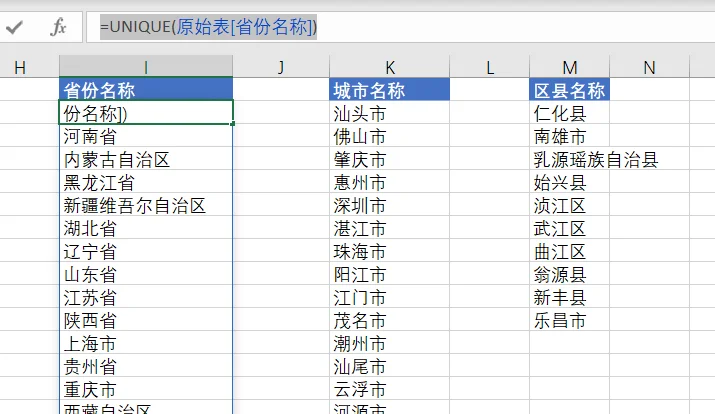Select cell 辽宁省
The height and width of the screenshot is (414, 715).
pyautogui.click(x=146, y=250)
